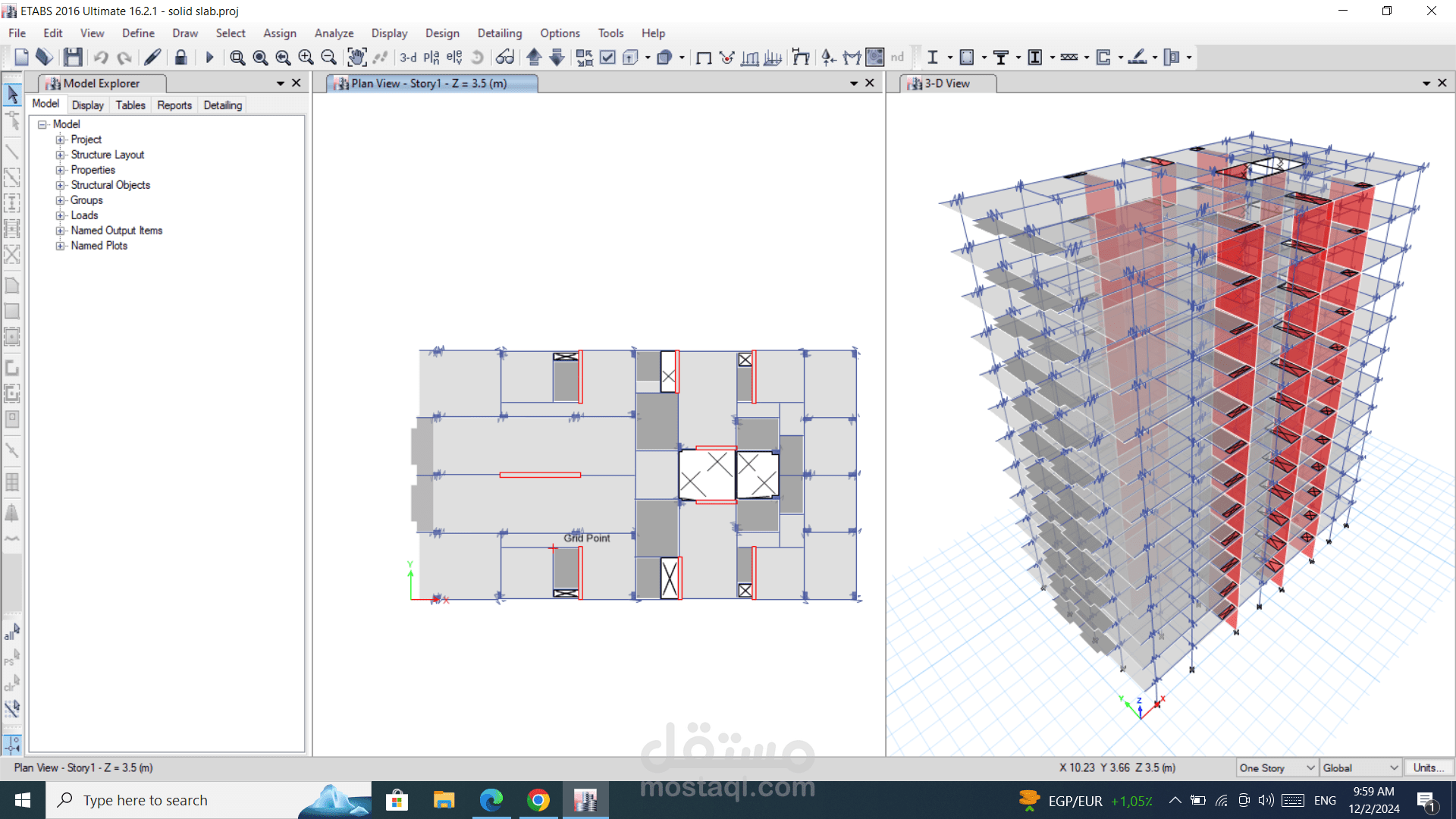The width and height of the screenshot is (1456, 819).
Task: Set Elevation view via 'elev' icon
Action: [x=454, y=57]
